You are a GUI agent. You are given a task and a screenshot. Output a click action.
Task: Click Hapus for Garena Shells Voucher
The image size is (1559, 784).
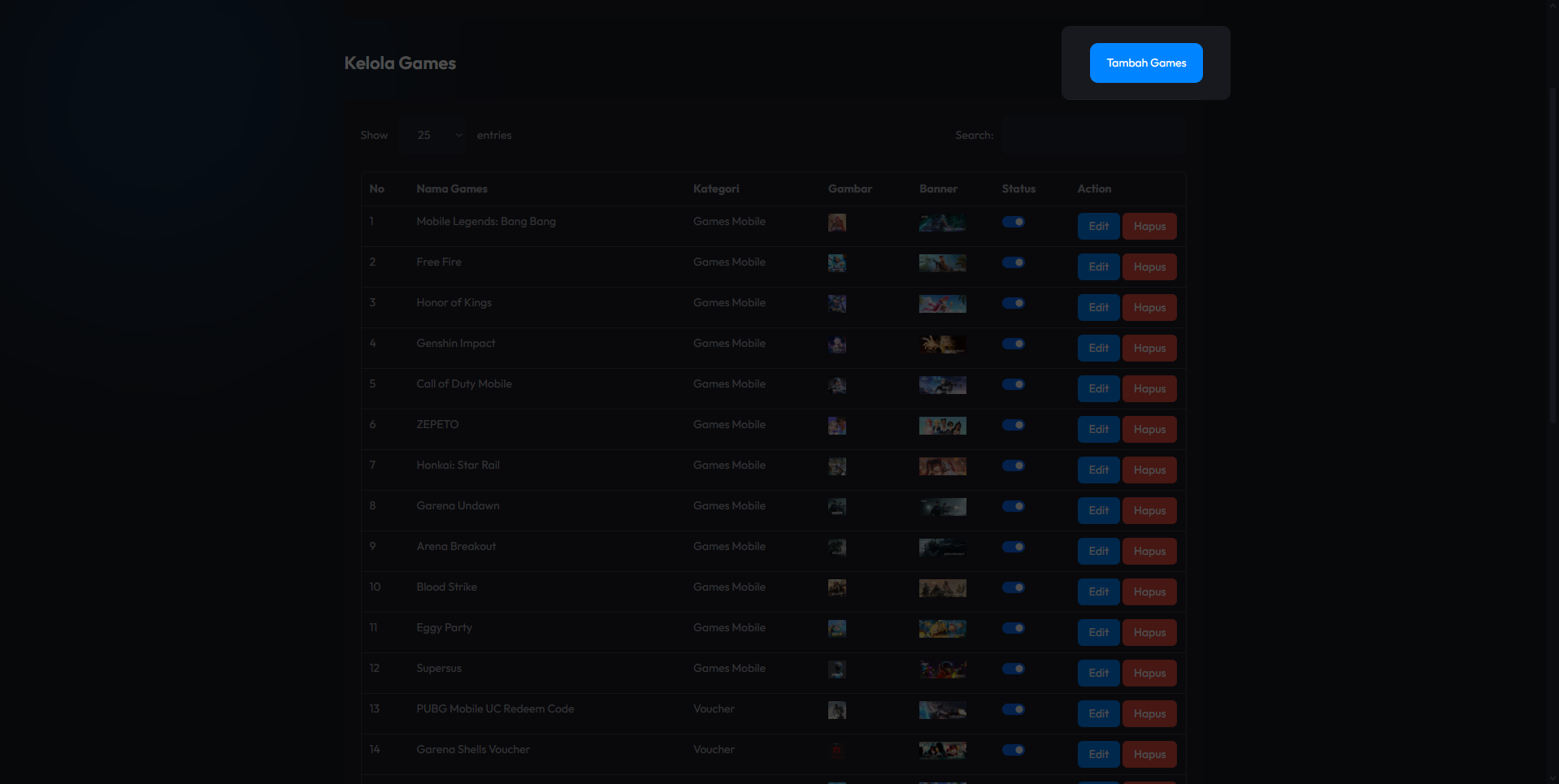pyautogui.click(x=1149, y=754)
